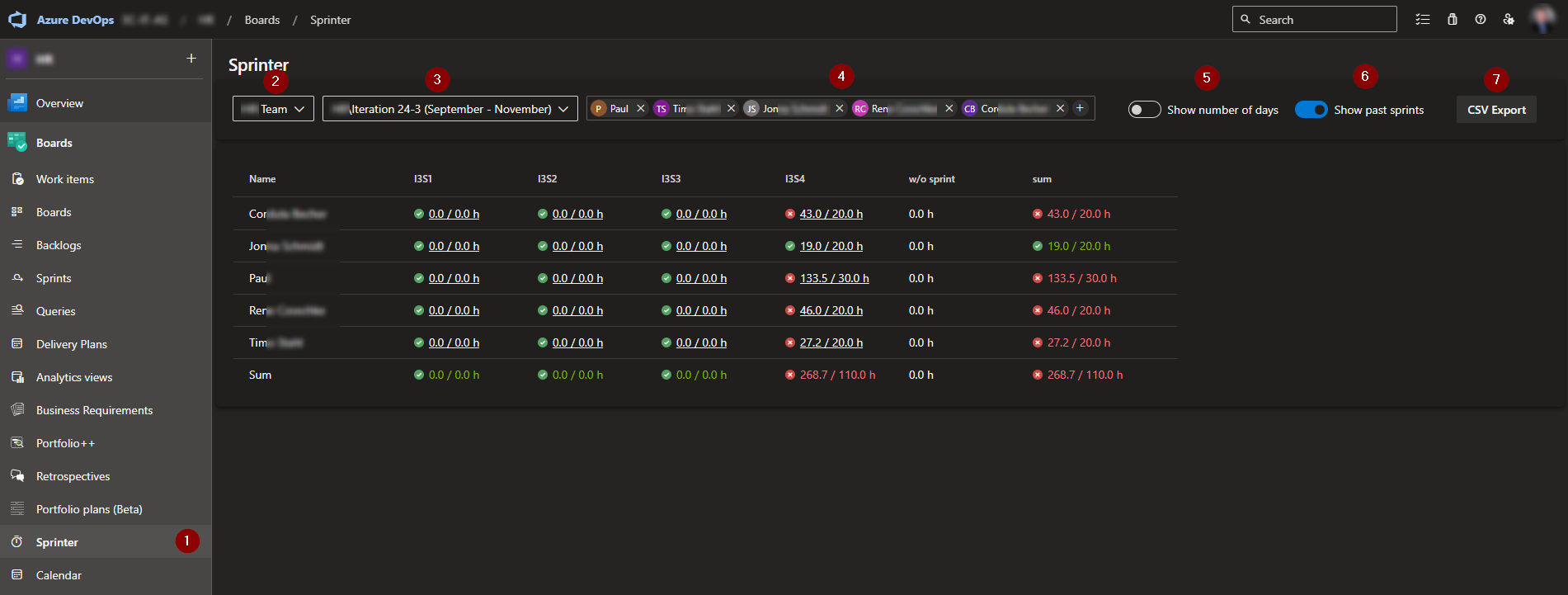Toggle Show number of days switch
1568x595 pixels.
tap(1145, 110)
